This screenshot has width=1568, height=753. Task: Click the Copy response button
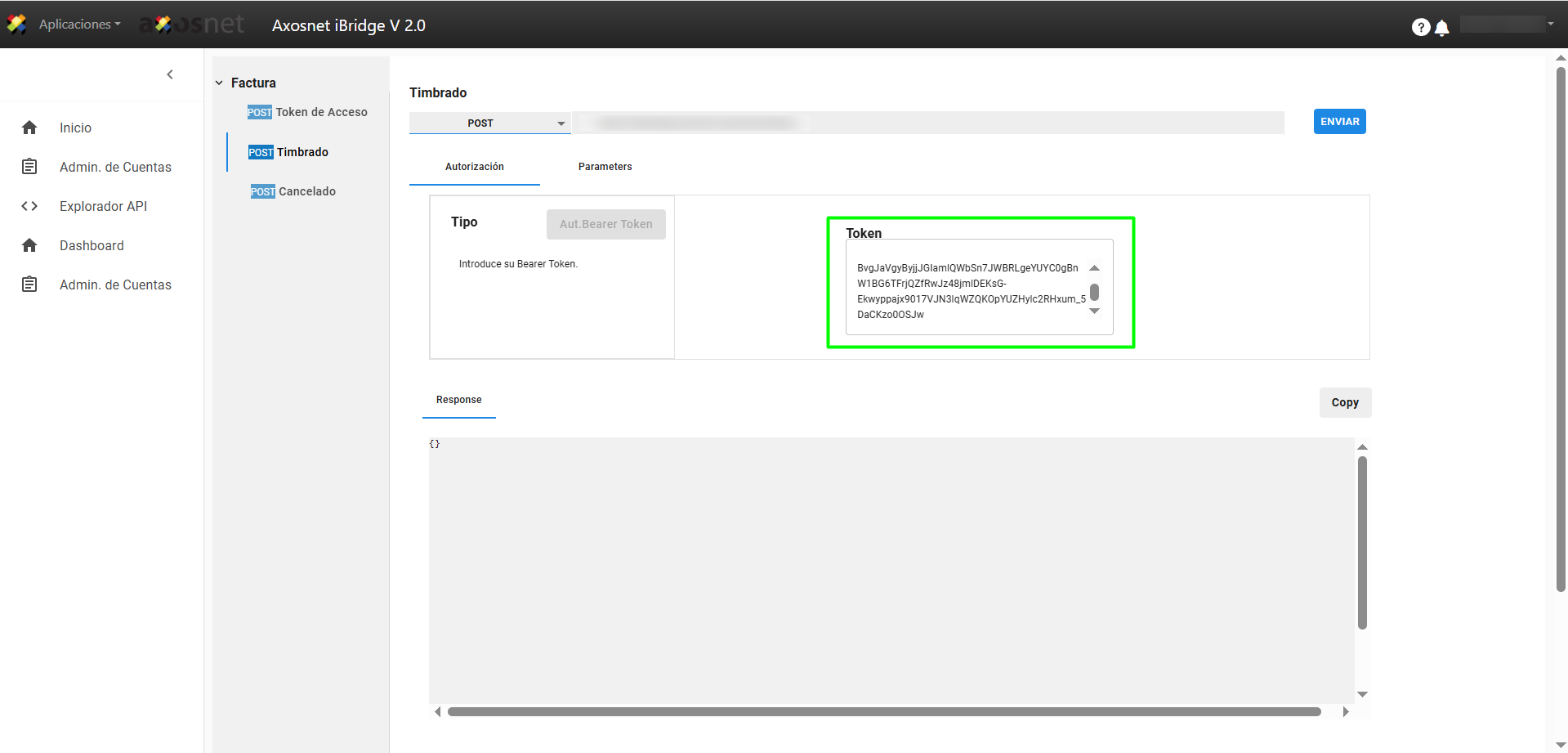click(x=1344, y=402)
